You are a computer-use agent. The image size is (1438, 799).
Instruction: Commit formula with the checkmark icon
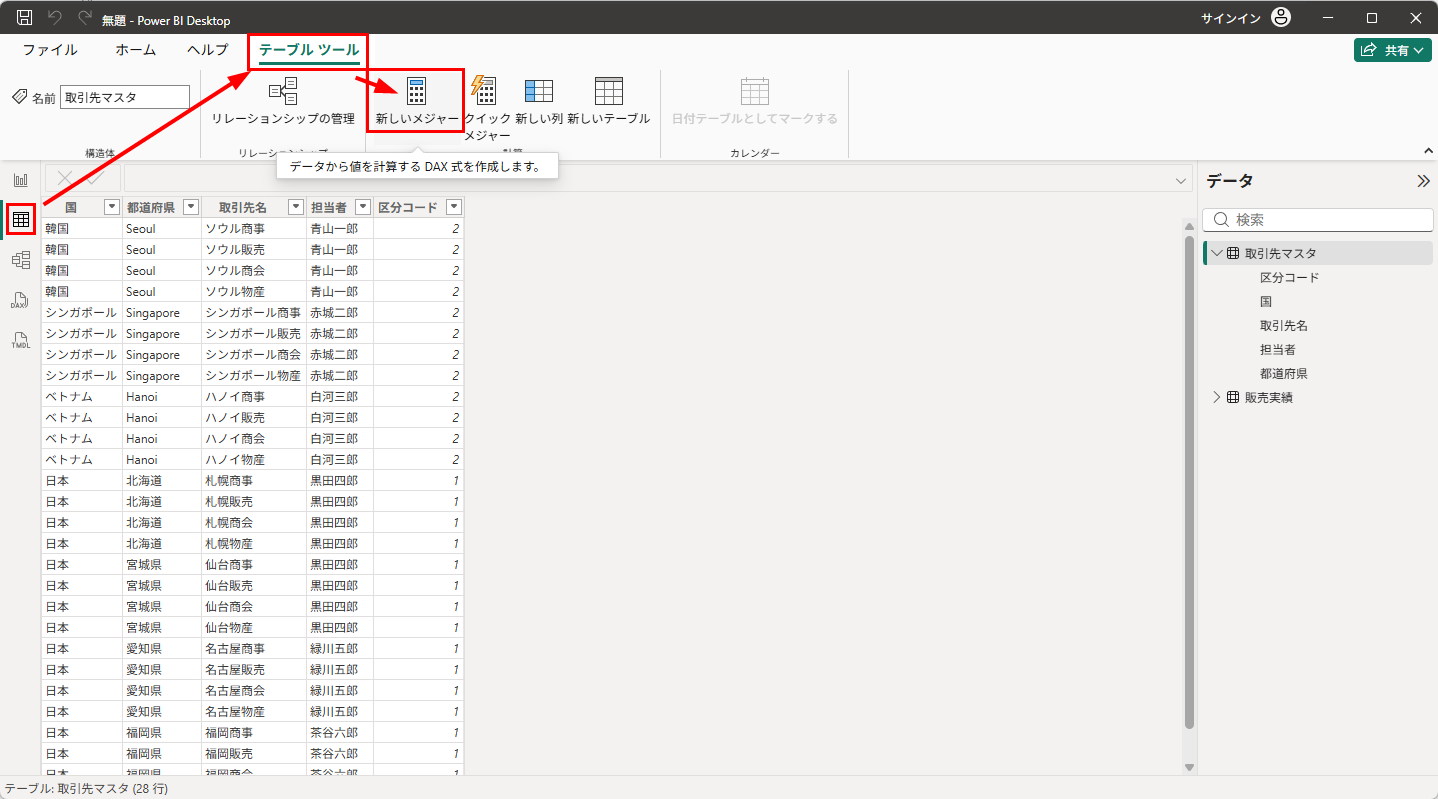pos(96,178)
